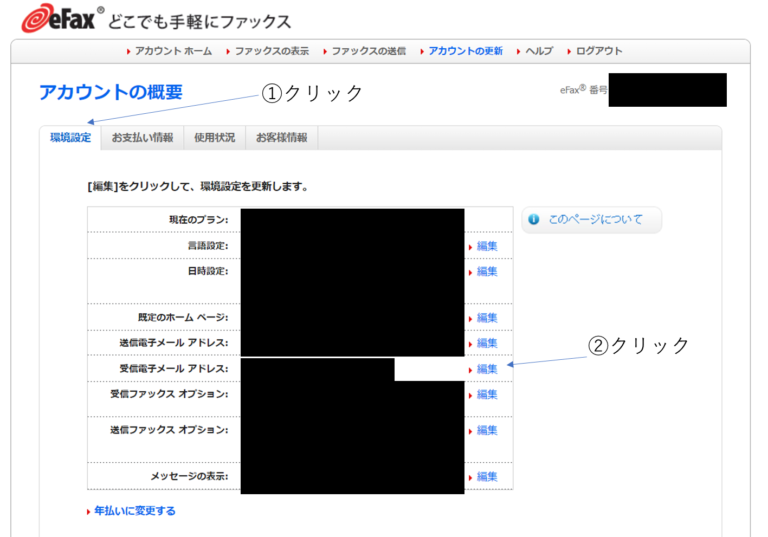Click the eFax logo

62,18
